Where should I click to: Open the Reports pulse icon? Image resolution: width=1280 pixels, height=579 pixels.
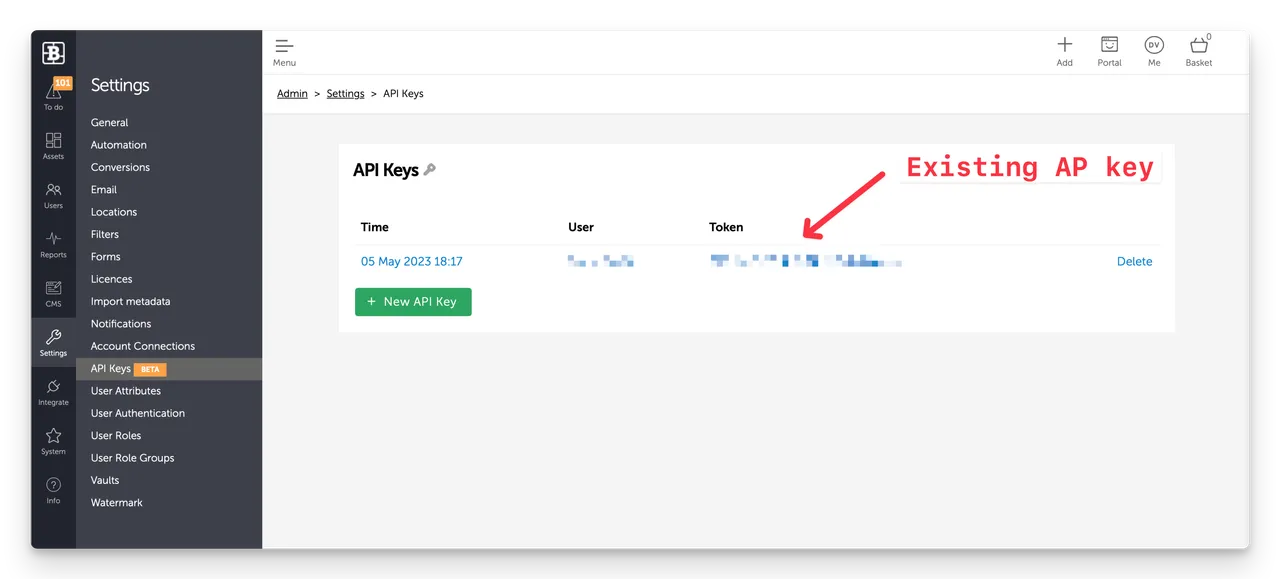pyautogui.click(x=53, y=239)
